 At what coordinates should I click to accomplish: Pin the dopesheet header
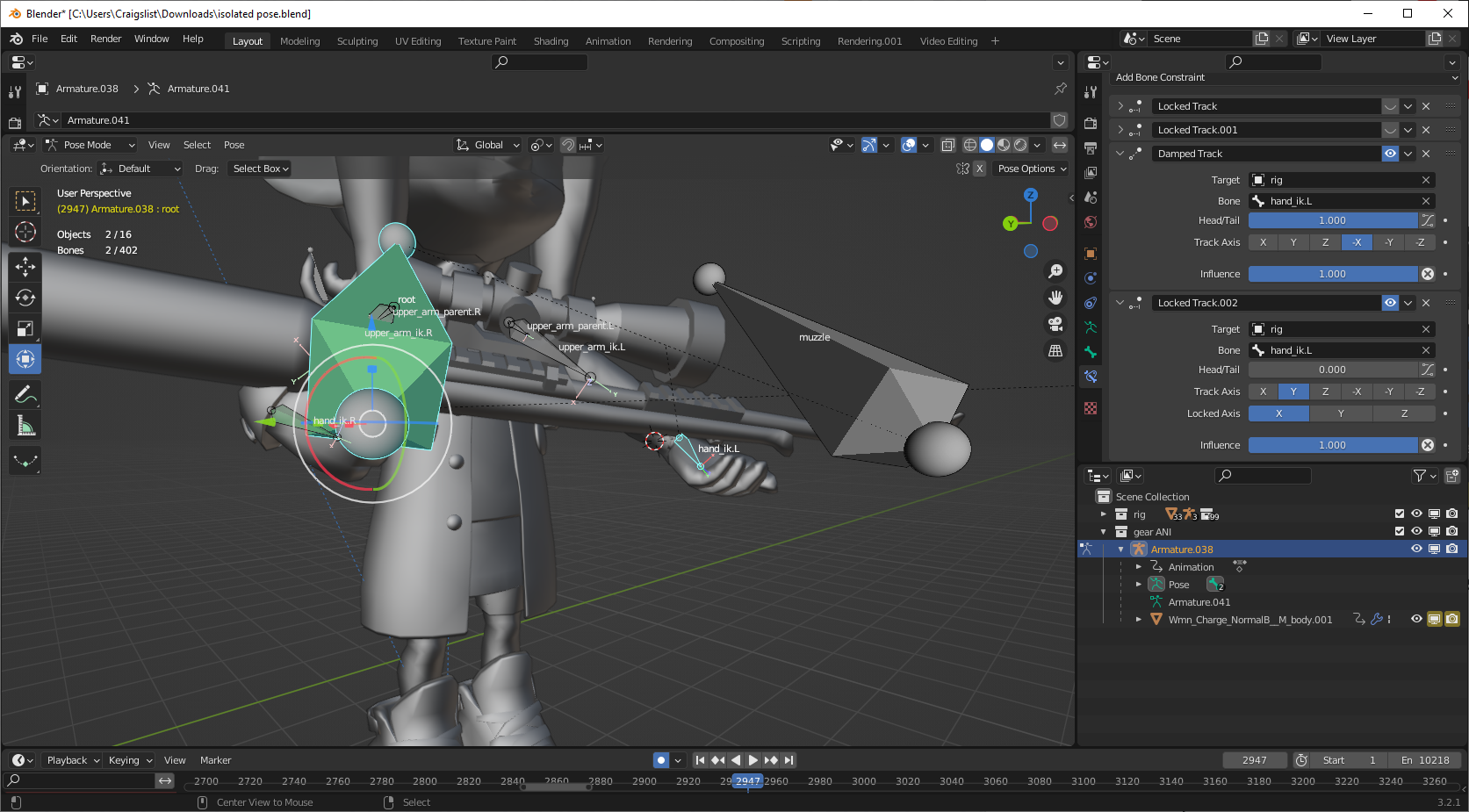click(1061, 89)
